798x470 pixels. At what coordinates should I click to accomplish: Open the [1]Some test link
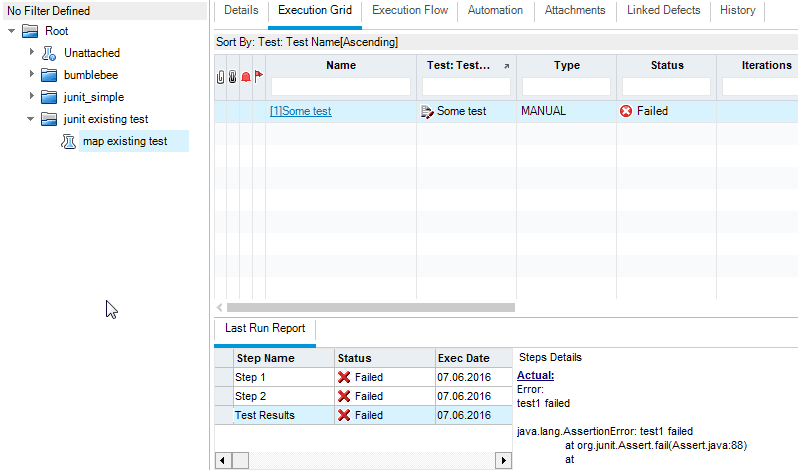pos(300,111)
